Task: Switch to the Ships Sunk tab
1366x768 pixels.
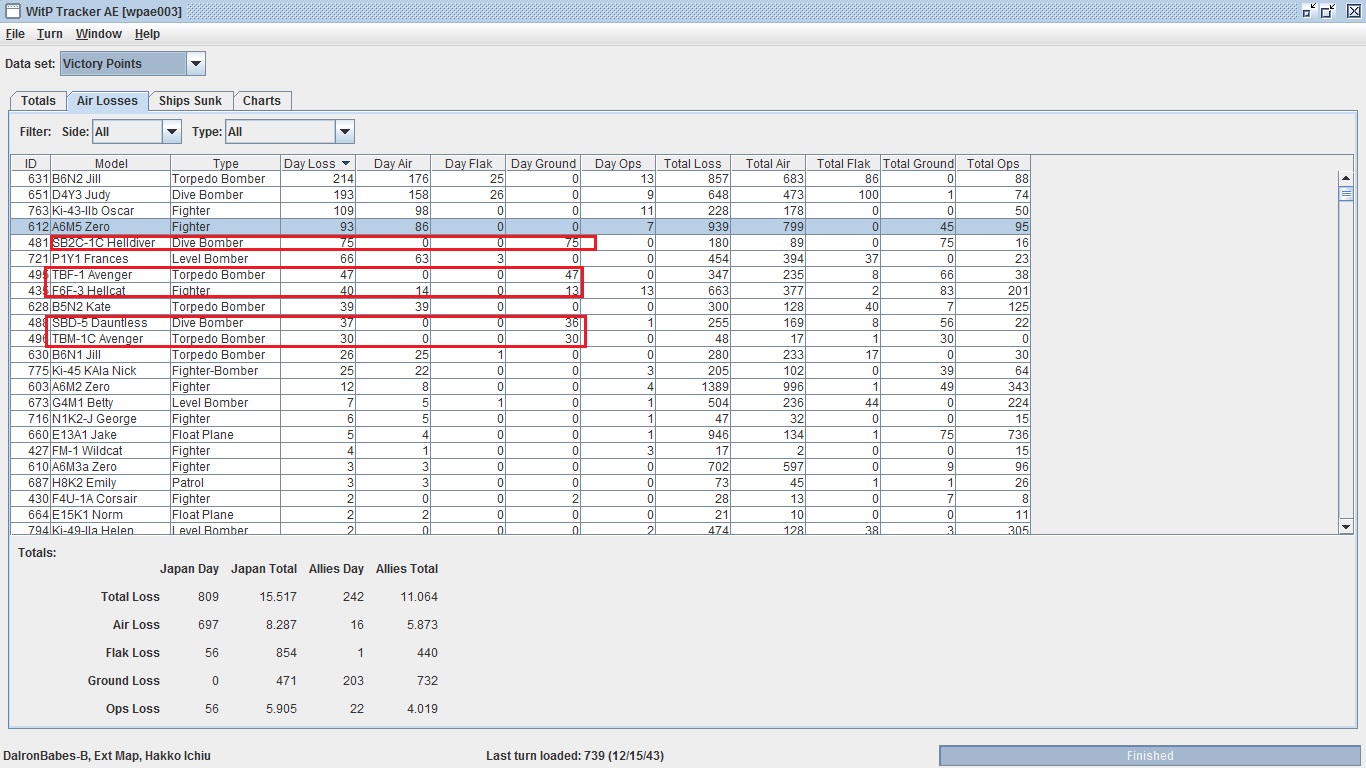Action: point(190,101)
